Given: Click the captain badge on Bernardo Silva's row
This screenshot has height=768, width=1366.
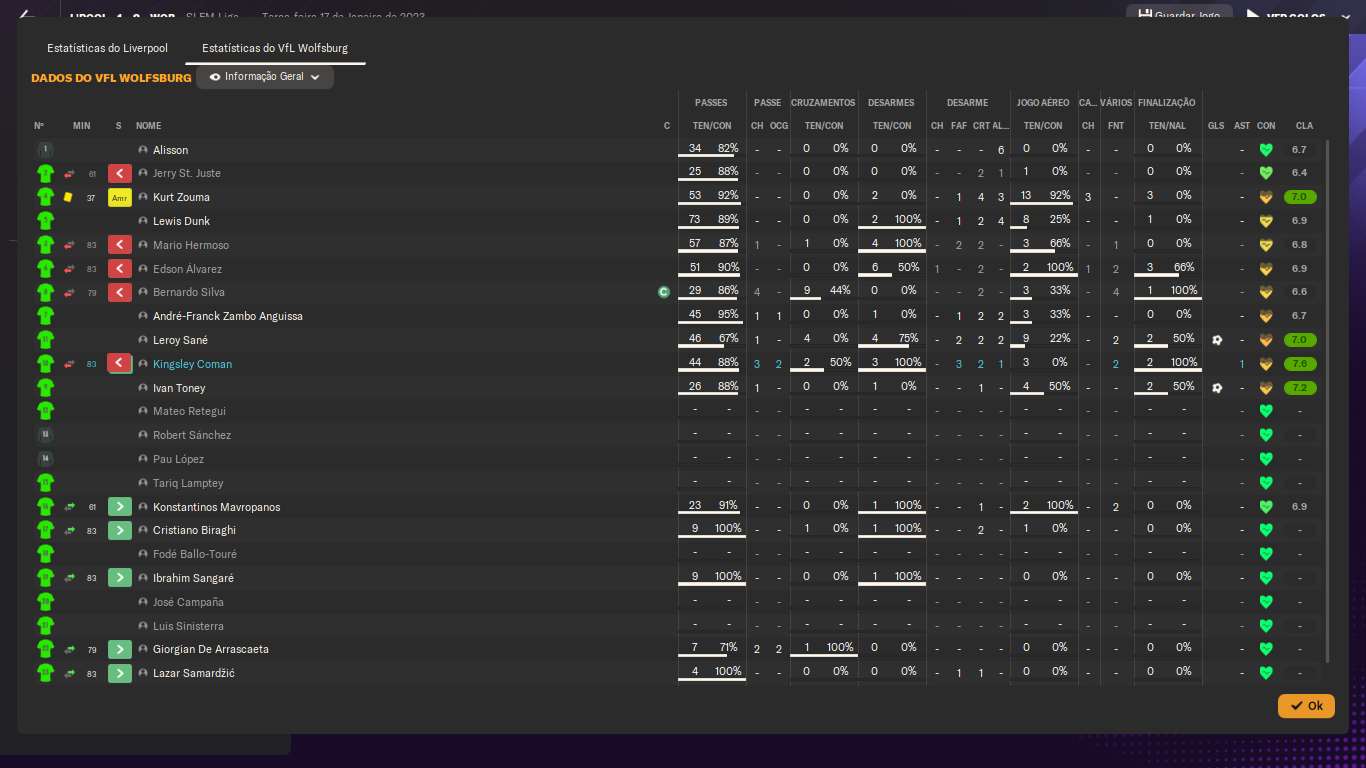Looking at the screenshot, I should tap(663, 292).
